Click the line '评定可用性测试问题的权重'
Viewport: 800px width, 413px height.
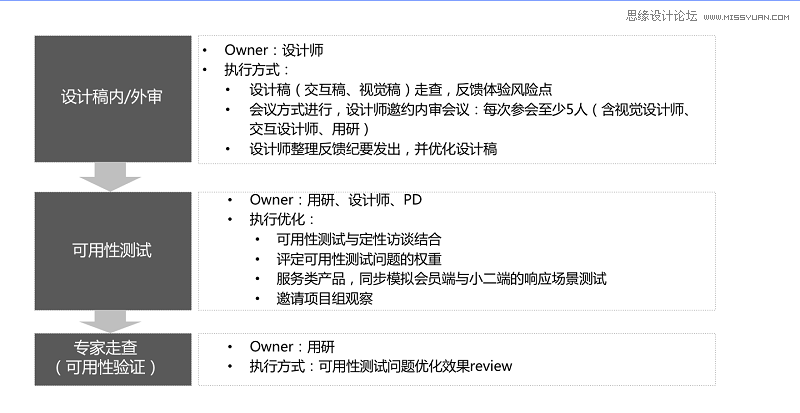(359, 259)
